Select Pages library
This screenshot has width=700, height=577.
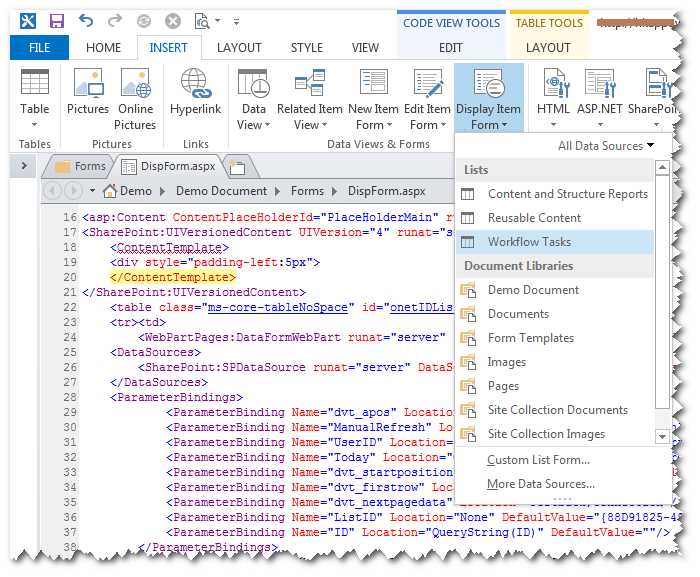[554, 386]
